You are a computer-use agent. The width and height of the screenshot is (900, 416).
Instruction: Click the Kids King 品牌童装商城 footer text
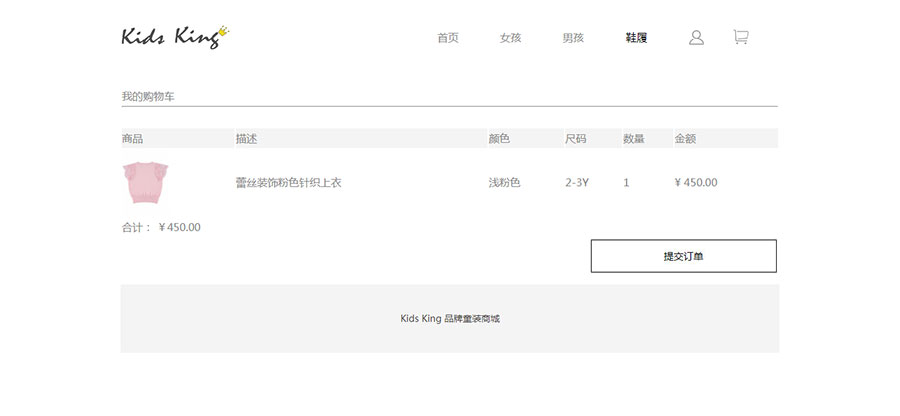coord(449,319)
